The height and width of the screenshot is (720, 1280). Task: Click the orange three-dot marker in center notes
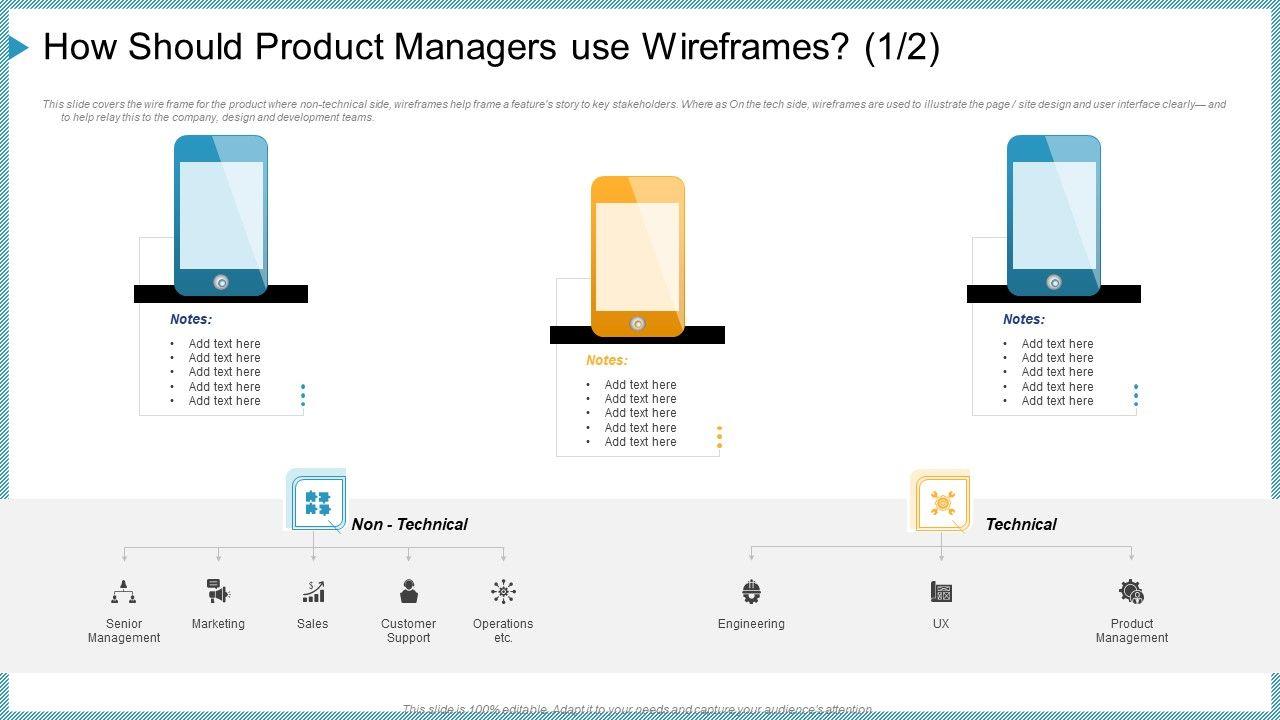(x=719, y=437)
